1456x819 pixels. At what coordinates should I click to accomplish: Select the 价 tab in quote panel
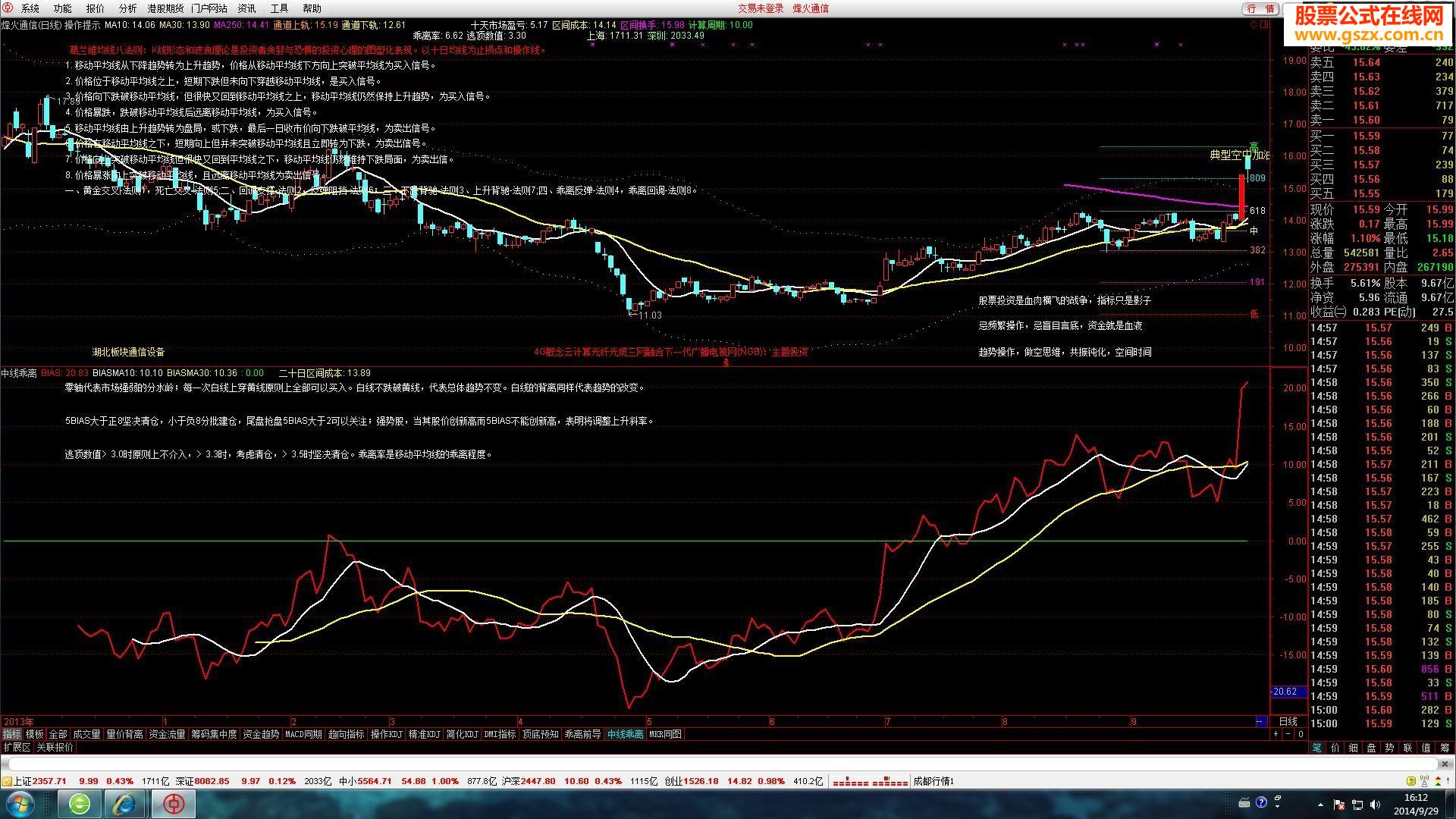1335,748
